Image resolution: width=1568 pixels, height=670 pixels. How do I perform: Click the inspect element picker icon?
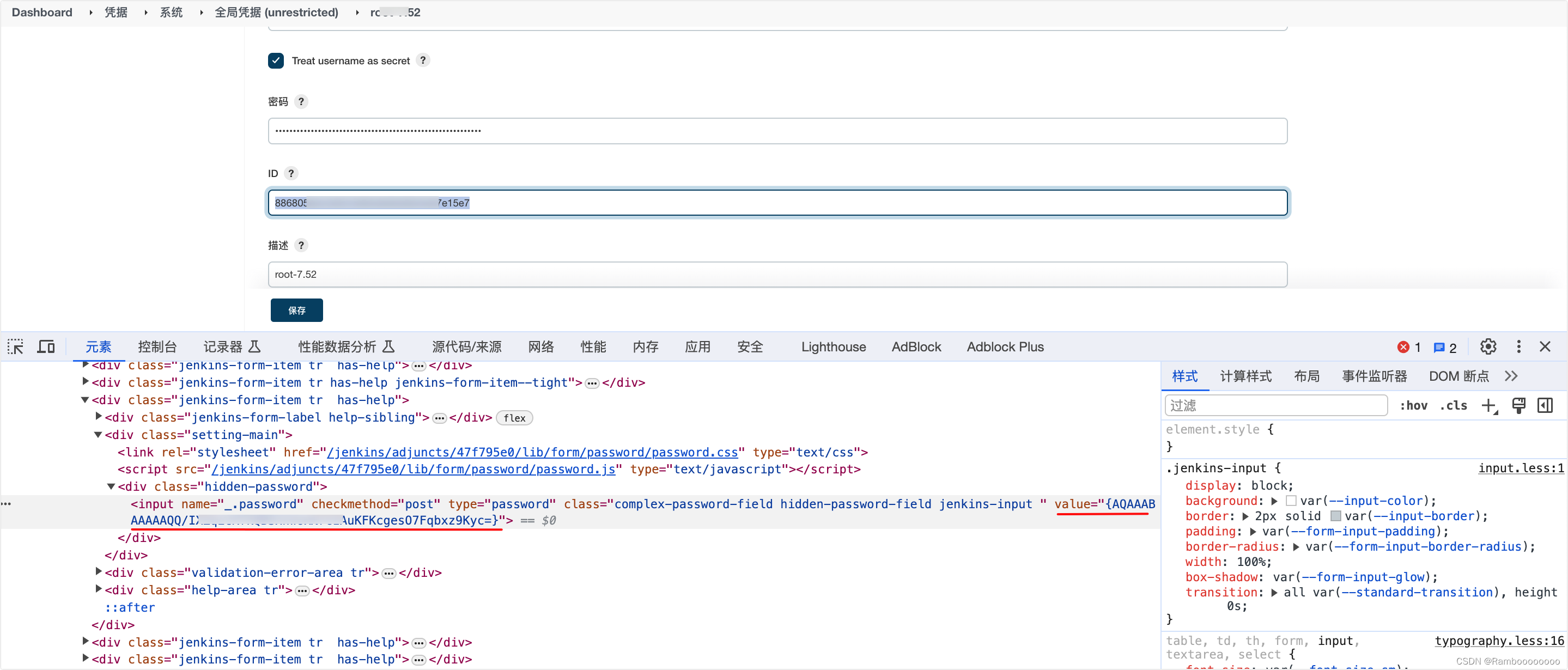tap(15, 347)
